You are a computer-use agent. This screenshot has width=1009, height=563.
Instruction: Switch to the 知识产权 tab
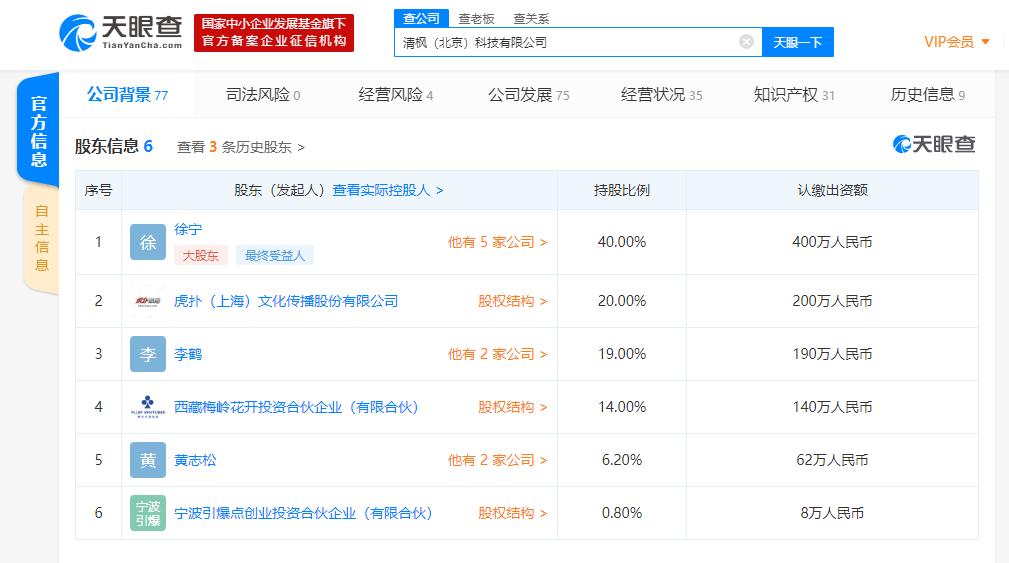pyautogui.click(x=794, y=95)
